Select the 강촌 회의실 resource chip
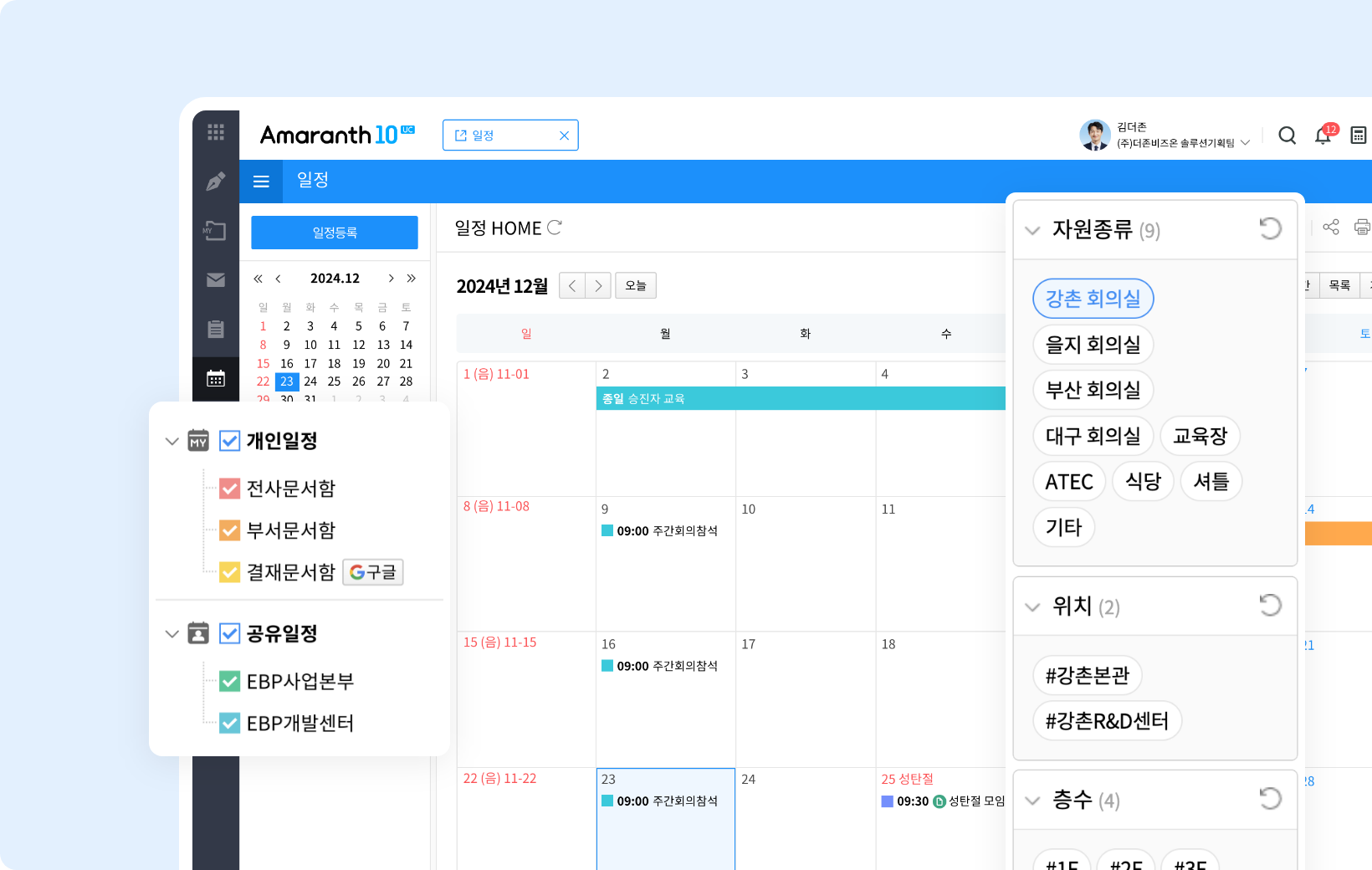The height and width of the screenshot is (870, 1372). point(1093,299)
